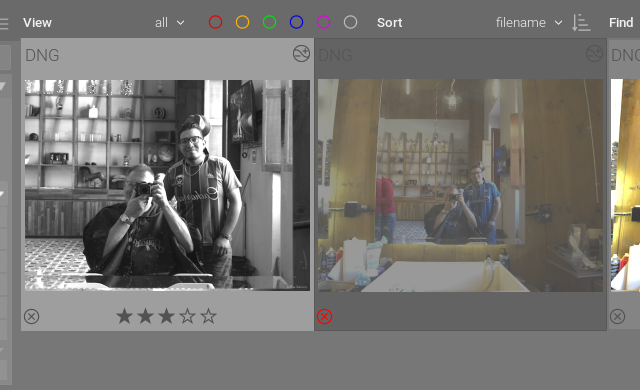Reject the third image
The height and width of the screenshot is (390, 640).
tap(618, 317)
